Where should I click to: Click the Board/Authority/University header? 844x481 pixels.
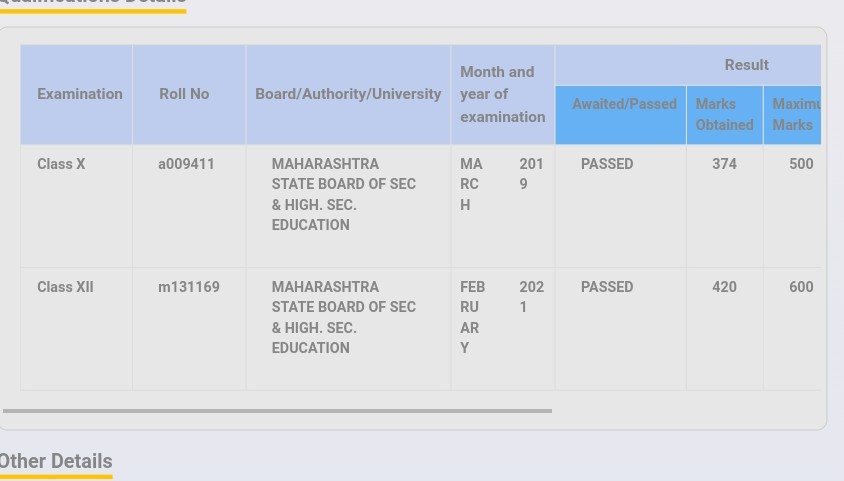tap(348, 94)
